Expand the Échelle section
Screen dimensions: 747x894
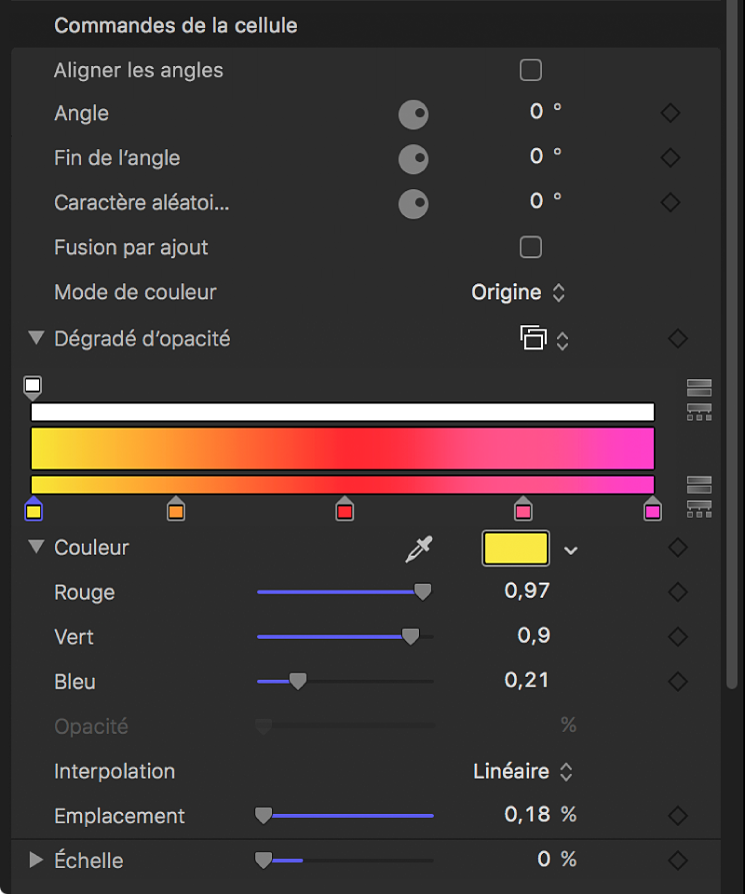37,860
